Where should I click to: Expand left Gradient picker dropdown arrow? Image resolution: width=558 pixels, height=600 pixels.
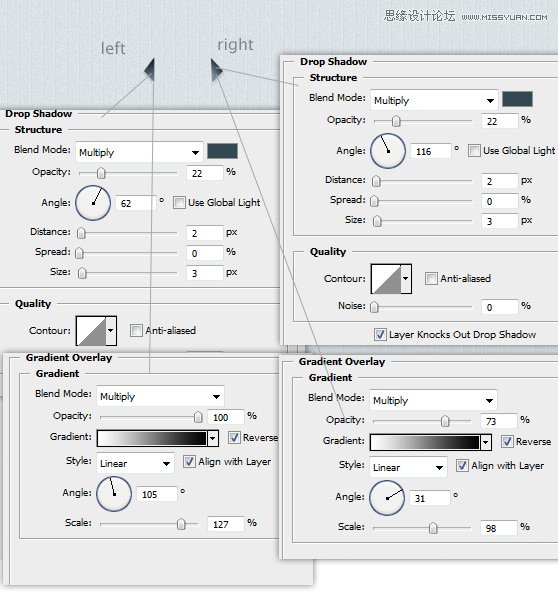coord(213,439)
